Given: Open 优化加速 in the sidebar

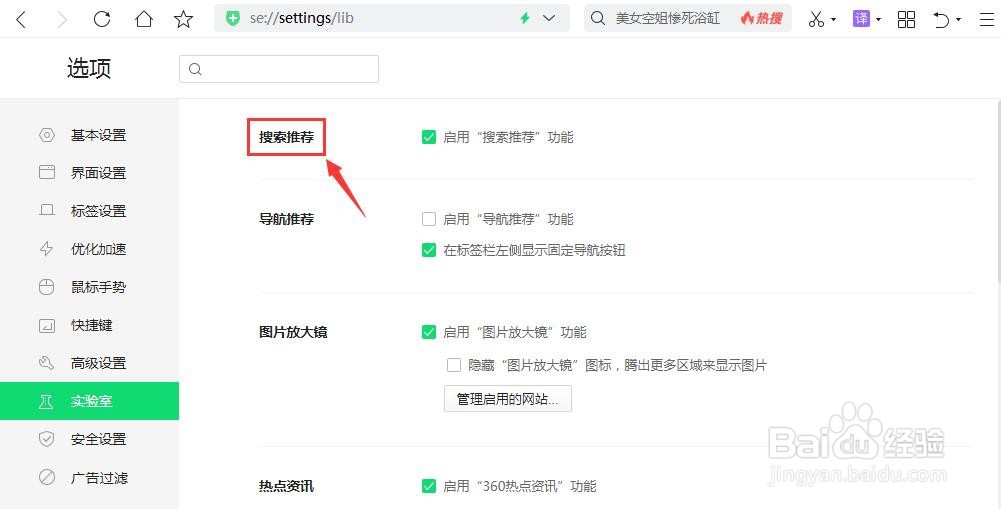Looking at the screenshot, I should tap(89, 249).
